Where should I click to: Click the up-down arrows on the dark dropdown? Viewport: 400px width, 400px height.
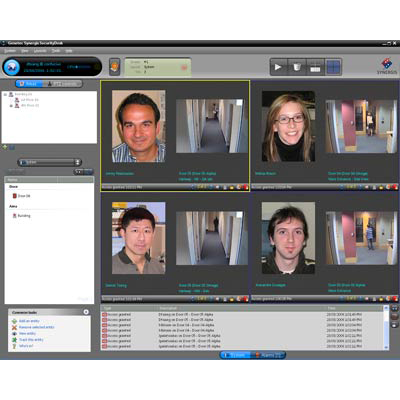pos(77,162)
